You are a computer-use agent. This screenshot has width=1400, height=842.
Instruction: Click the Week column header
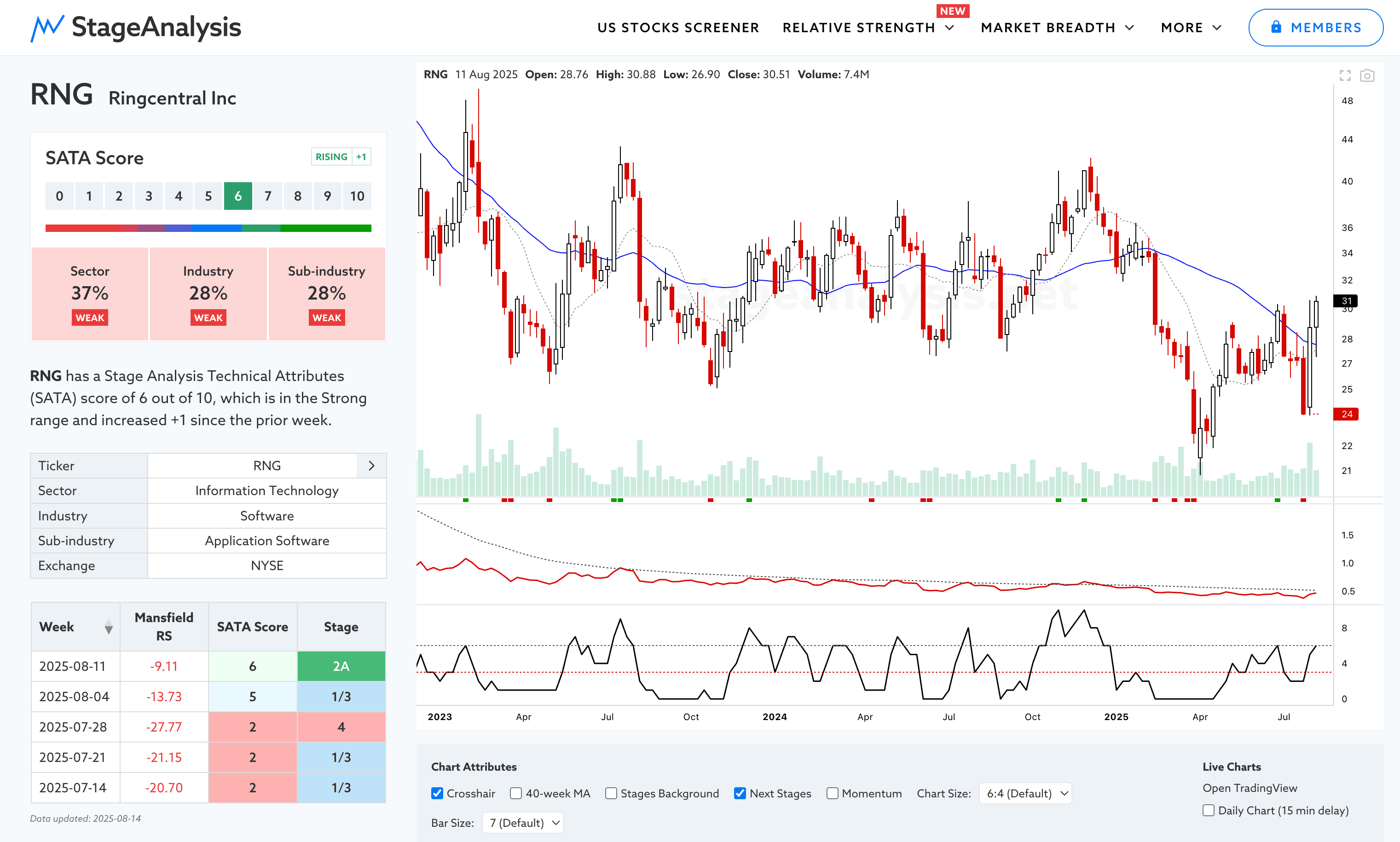(75, 627)
